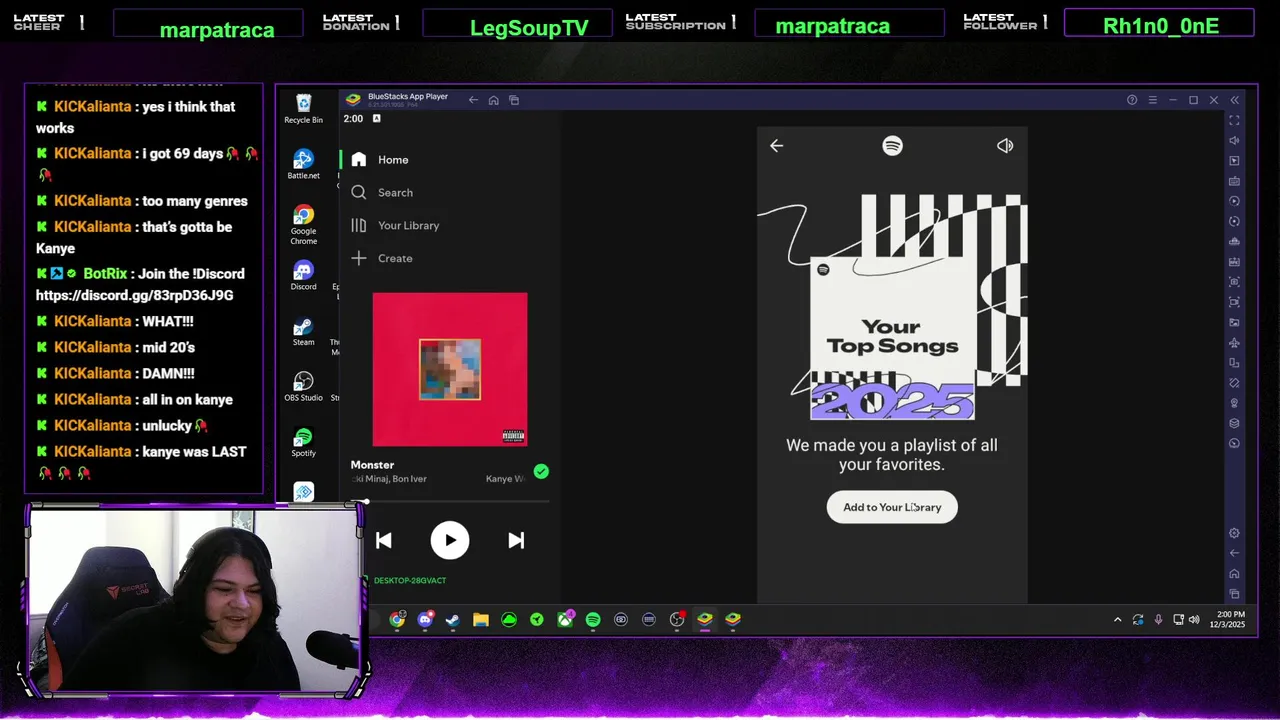Click BlueStacks airplane mode icon
Screen dimensions: 1280x720
click(x=1234, y=342)
